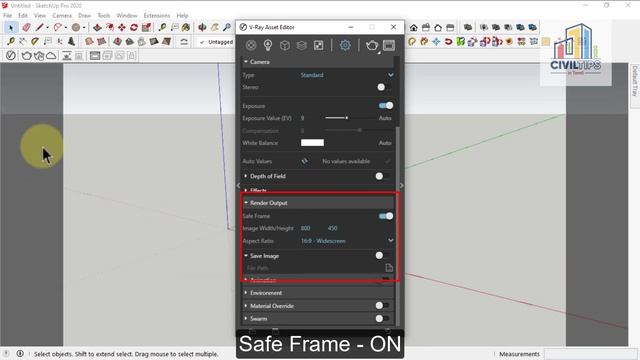Select the arrow Select tool
The width and height of the screenshot is (640, 360).
(11, 27)
